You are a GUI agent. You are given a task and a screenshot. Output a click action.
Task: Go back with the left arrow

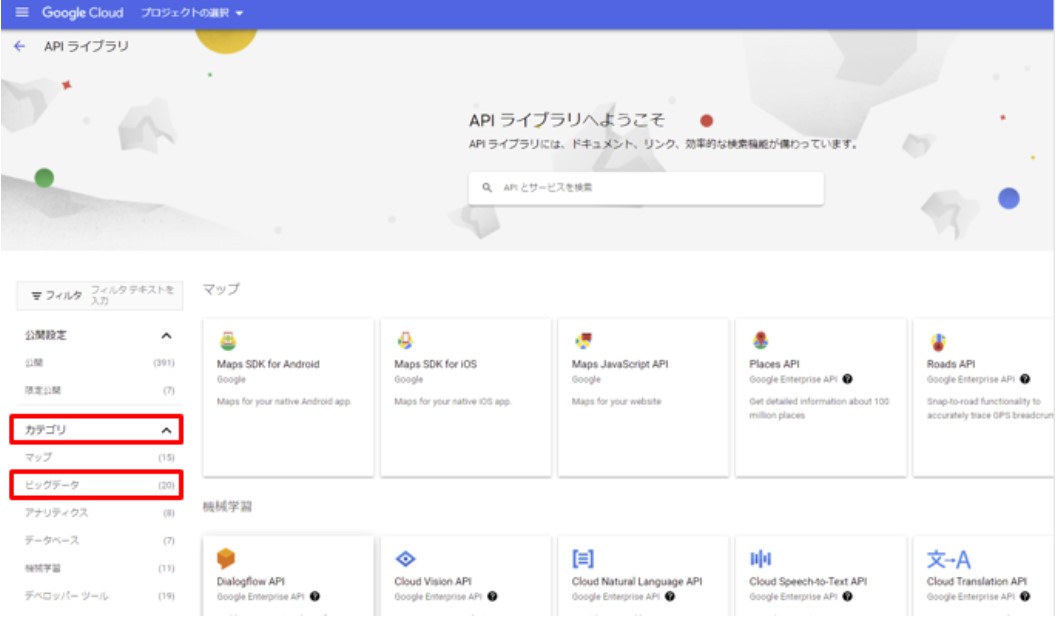tap(20, 46)
